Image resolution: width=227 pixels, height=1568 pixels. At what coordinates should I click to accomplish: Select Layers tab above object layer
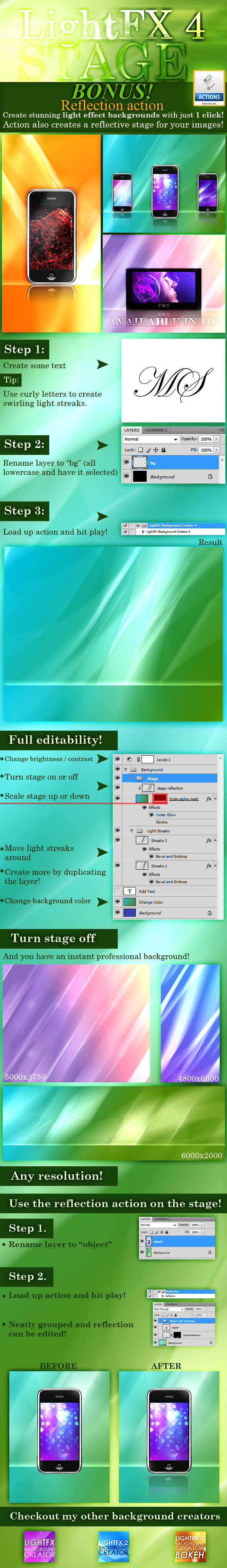click(x=145, y=1219)
